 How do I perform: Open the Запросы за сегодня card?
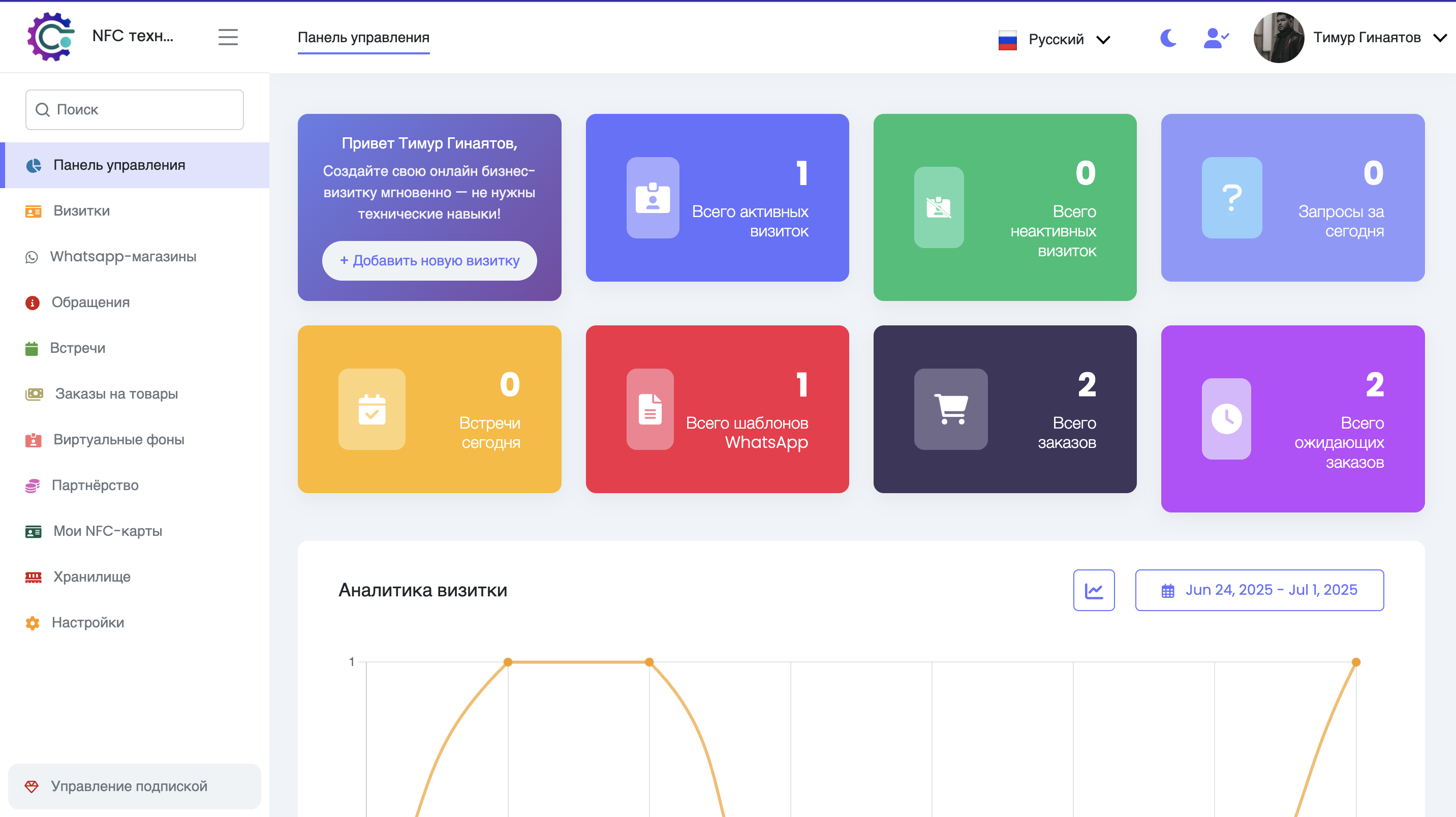point(1293,198)
